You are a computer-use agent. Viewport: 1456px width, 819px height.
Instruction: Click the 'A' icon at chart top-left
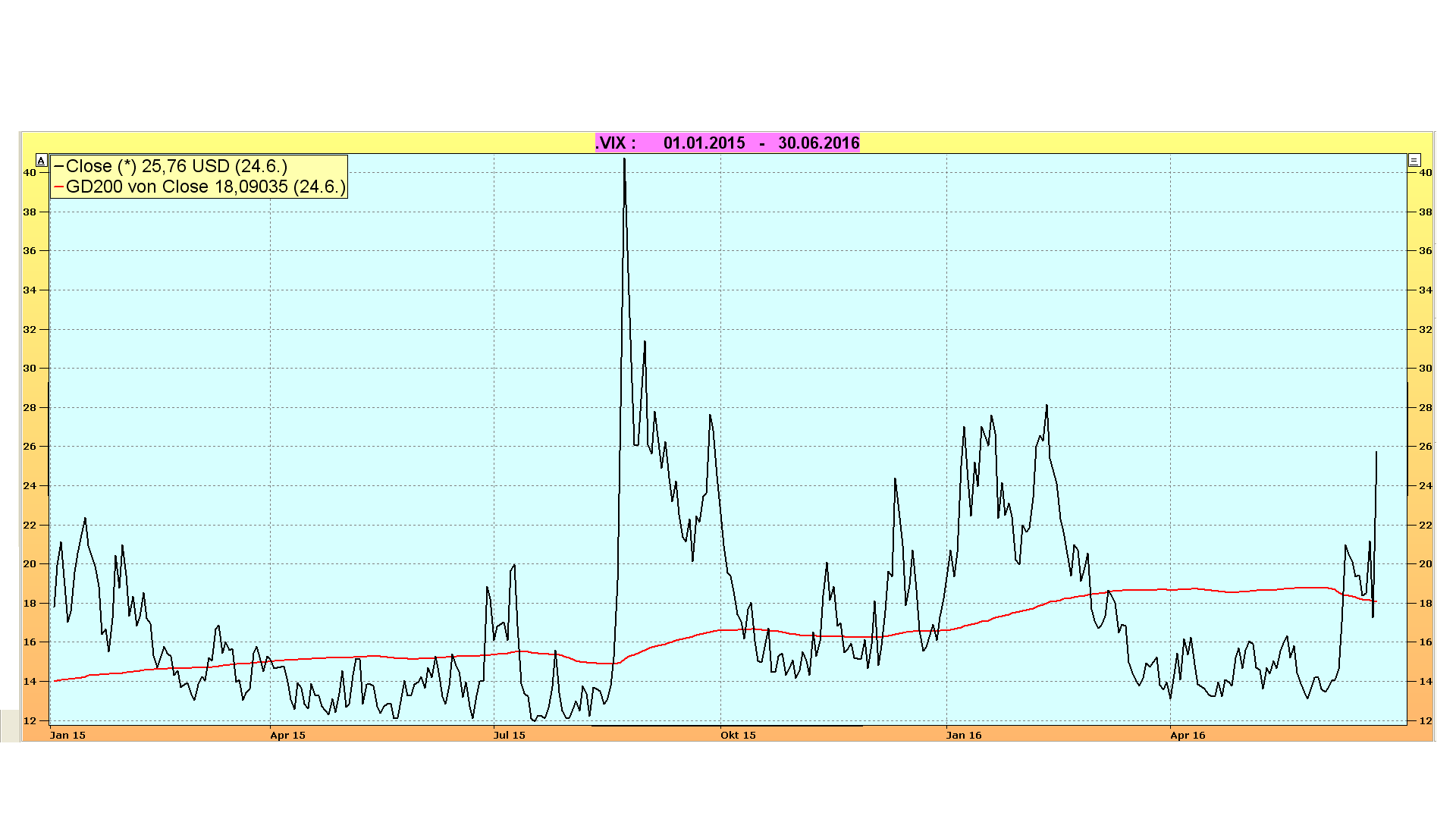tap(42, 161)
